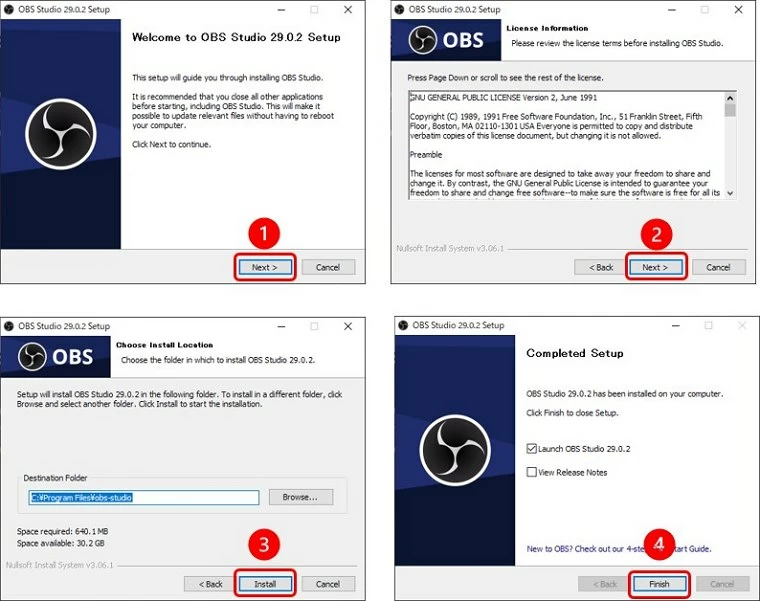Click the "Preamble" heading in the license text

(426, 155)
